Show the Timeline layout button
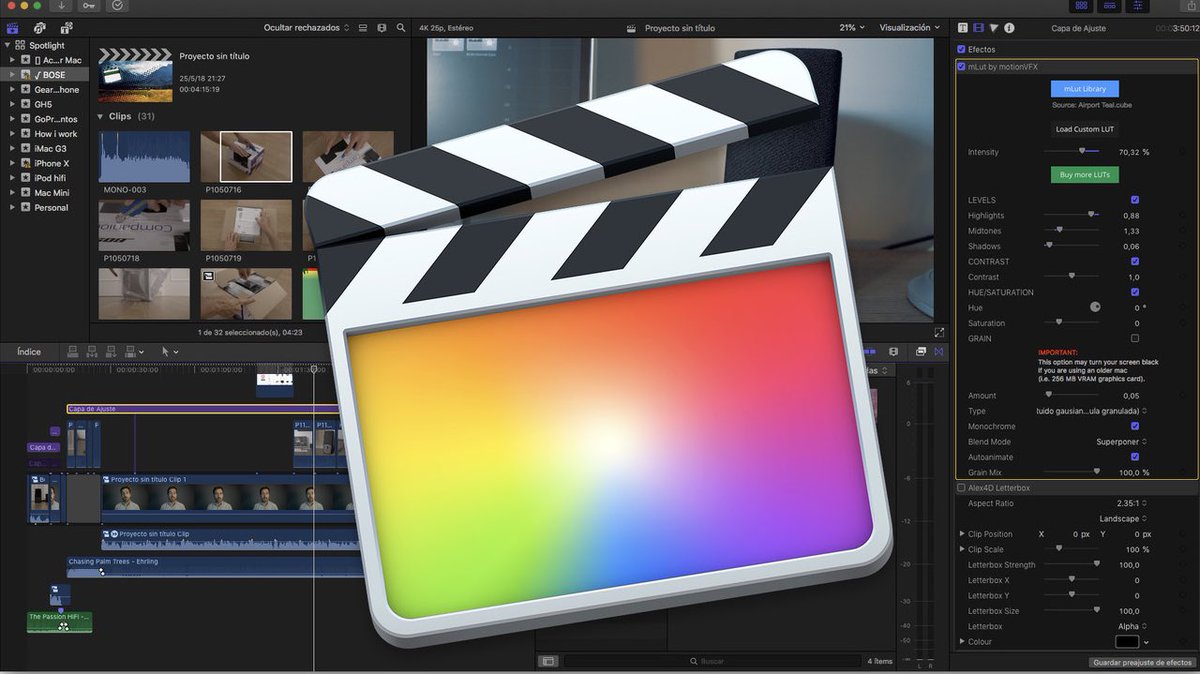The height and width of the screenshot is (674, 1200). [1109, 6]
